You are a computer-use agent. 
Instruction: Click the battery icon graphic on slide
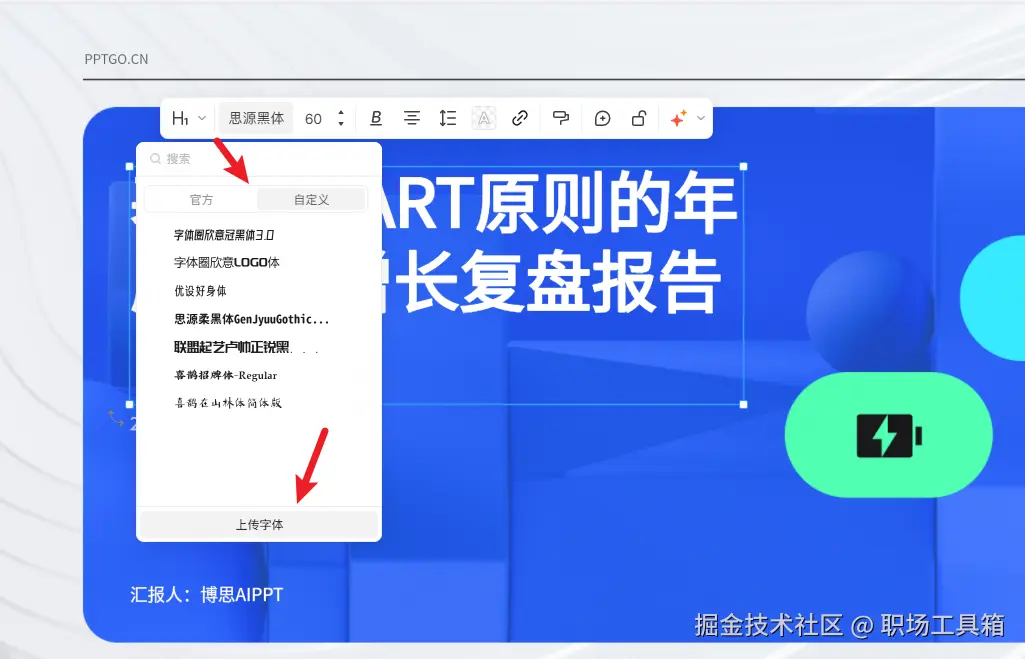click(x=889, y=435)
